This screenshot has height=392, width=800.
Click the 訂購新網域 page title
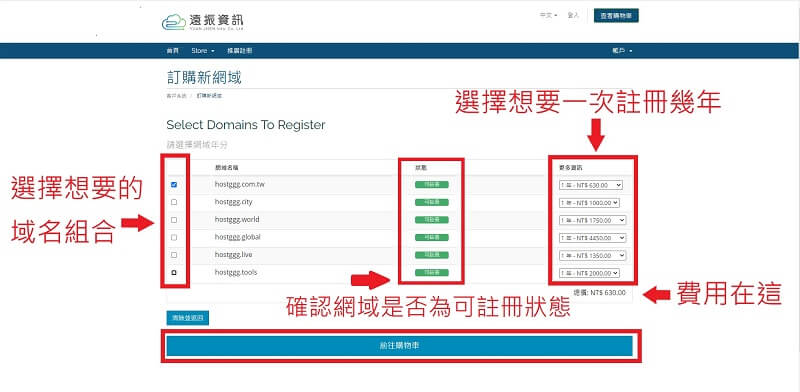204,78
